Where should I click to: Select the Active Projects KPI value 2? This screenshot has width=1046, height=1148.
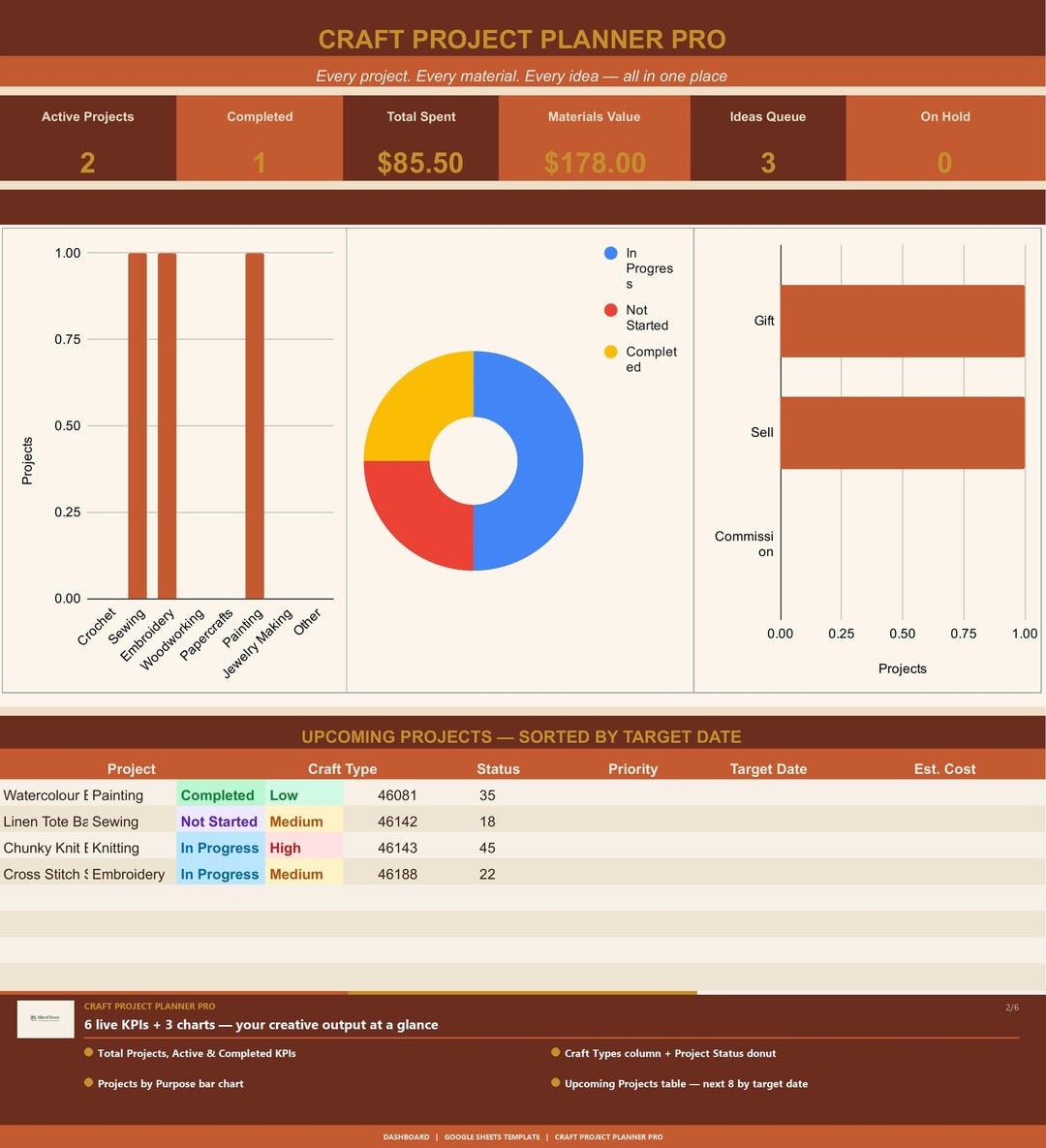click(x=88, y=163)
